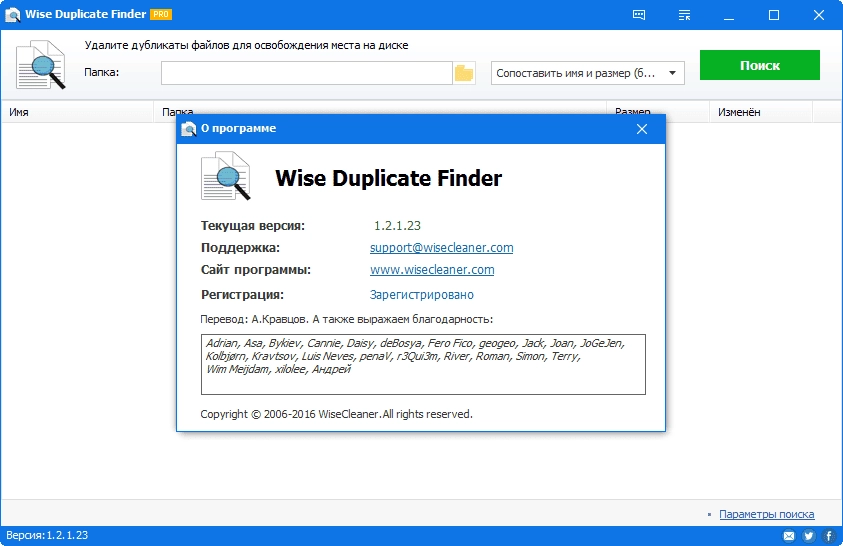Click the version number 1.2.1.23 in the dialog

(x=397, y=226)
